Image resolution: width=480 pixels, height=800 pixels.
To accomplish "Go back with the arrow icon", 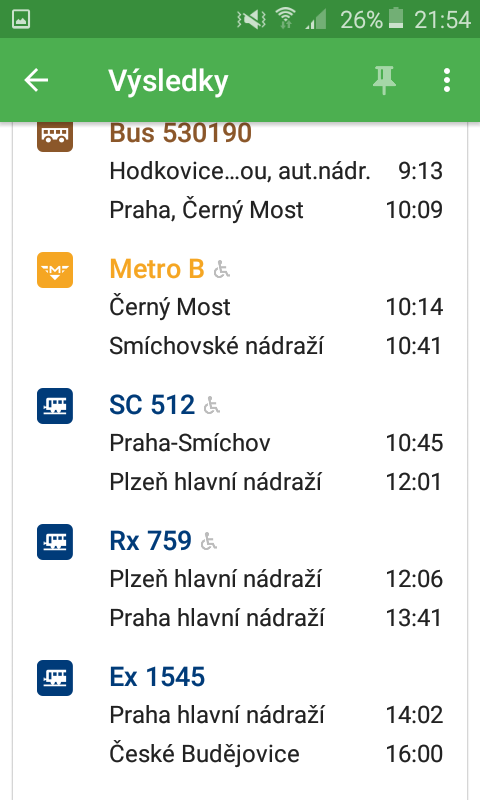I will (36, 81).
